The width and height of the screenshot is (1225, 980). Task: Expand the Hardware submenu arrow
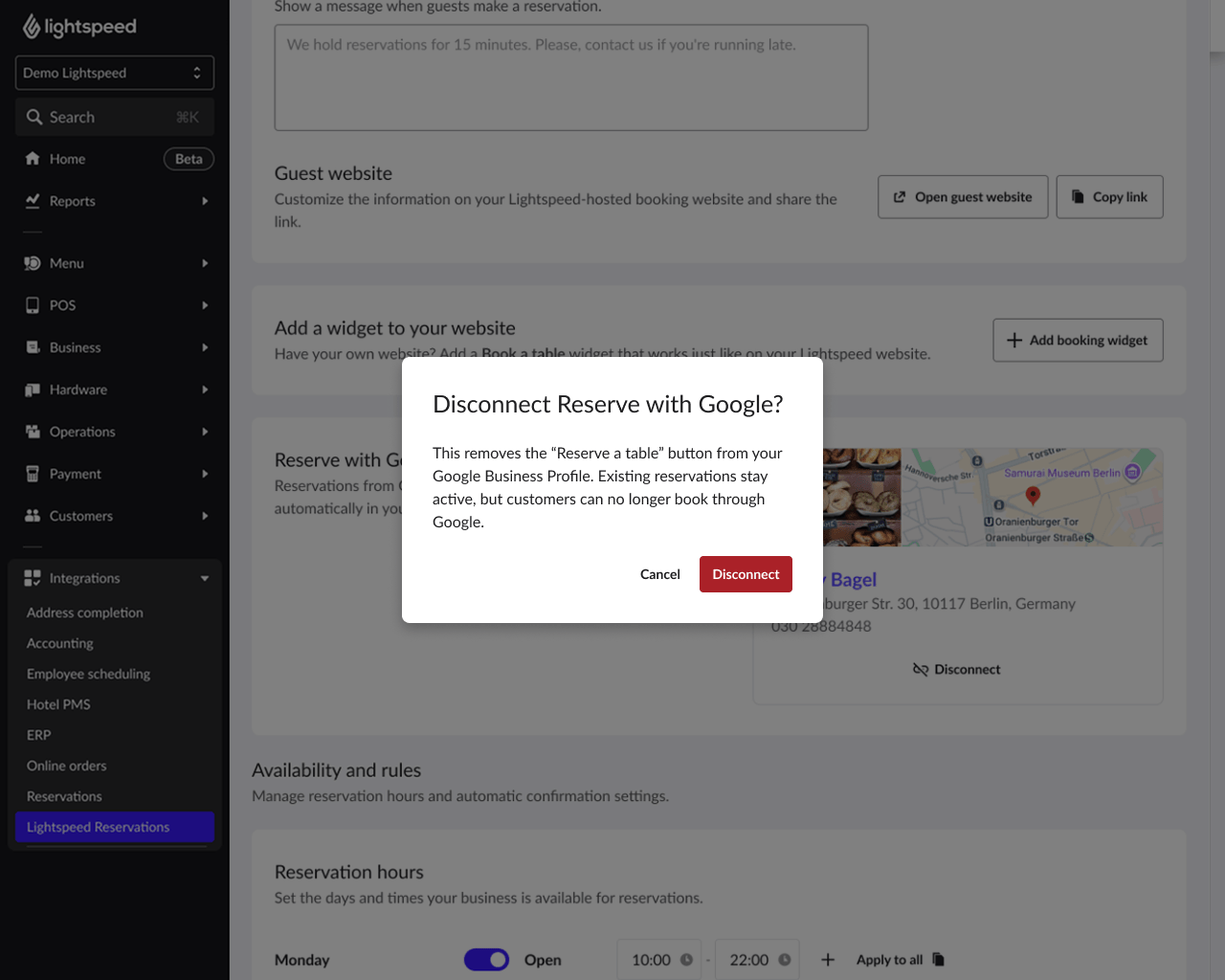[x=205, y=390]
